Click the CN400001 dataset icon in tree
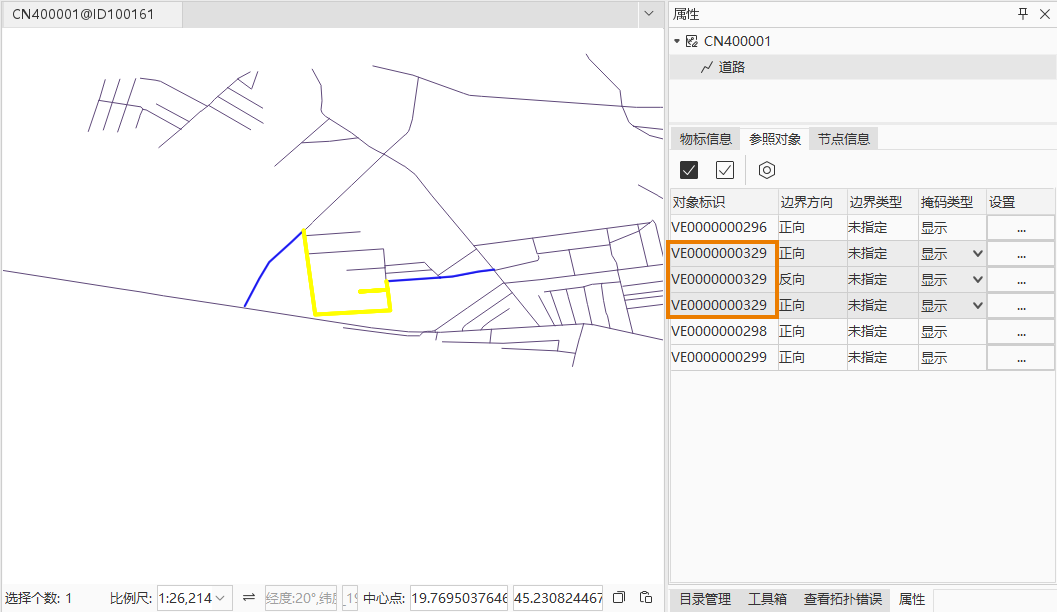 coord(691,42)
